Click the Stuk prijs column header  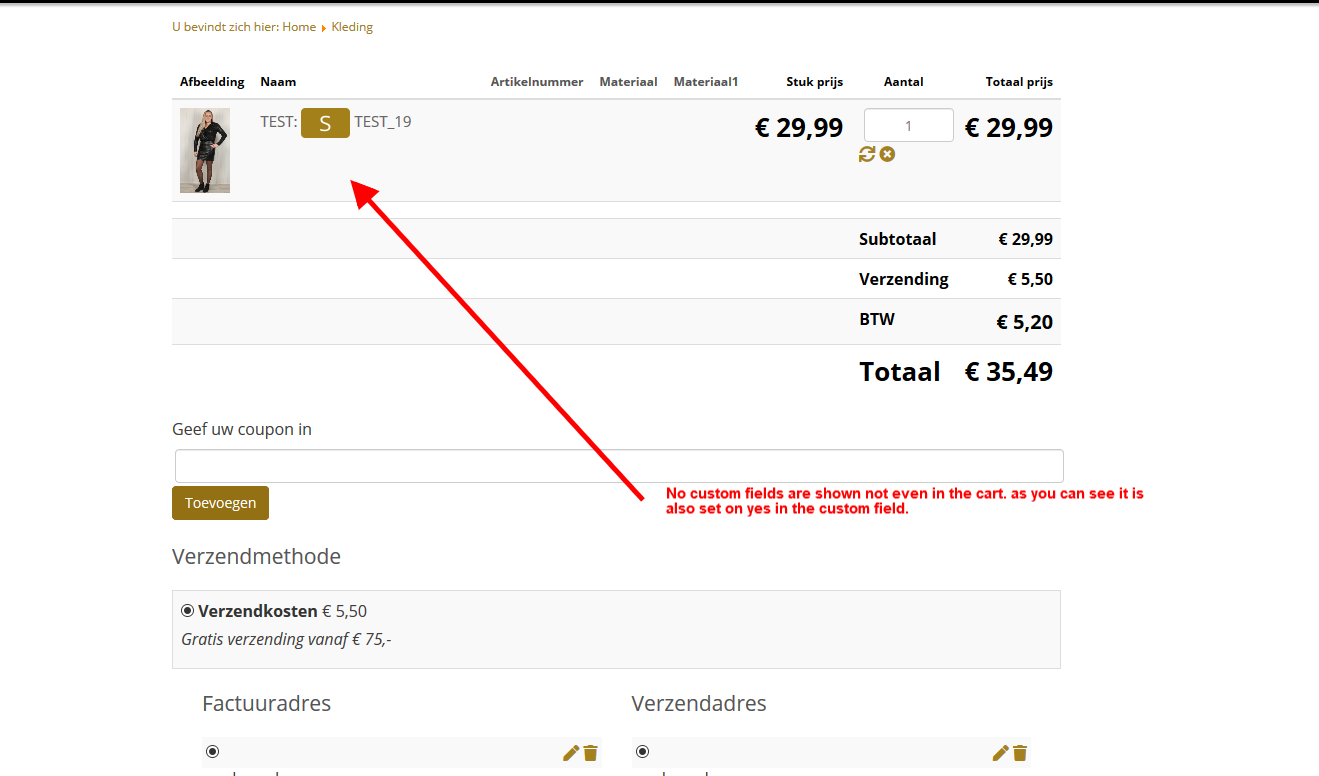815,82
